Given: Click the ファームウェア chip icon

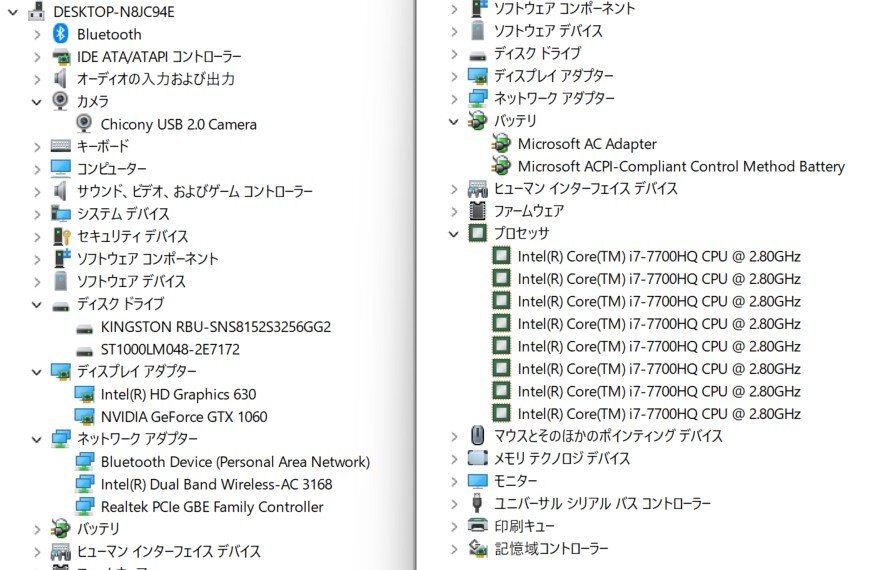Looking at the screenshot, I should (x=477, y=211).
